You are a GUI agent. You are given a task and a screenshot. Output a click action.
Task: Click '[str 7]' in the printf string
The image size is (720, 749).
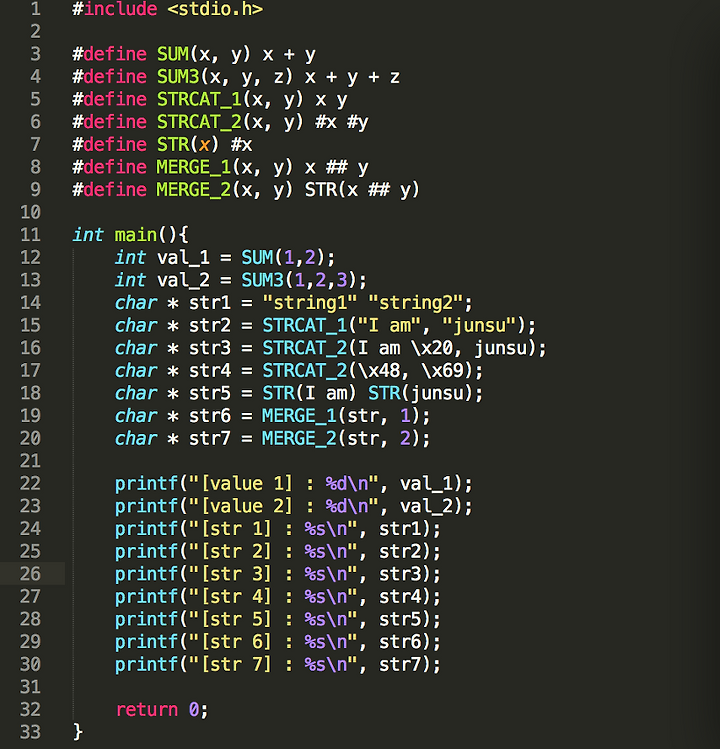(236, 665)
